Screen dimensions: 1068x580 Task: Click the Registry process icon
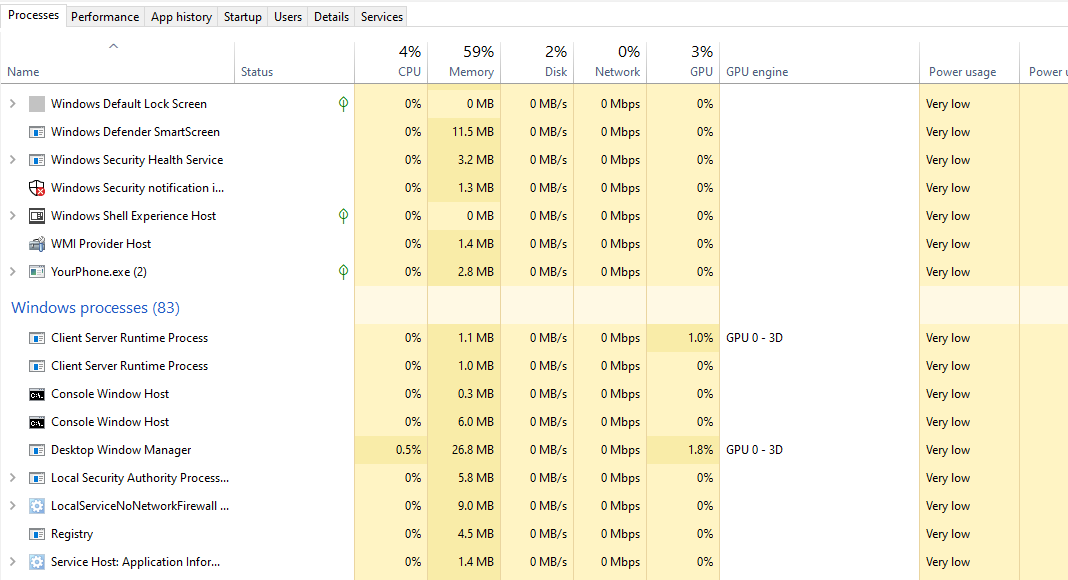[37, 534]
